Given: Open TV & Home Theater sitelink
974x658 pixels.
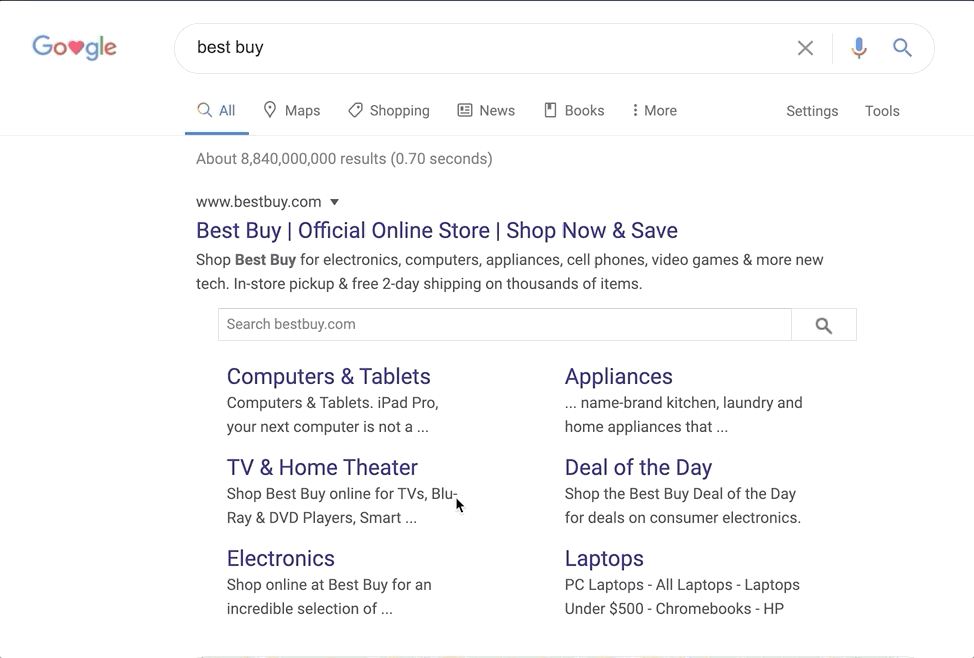Looking at the screenshot, I should point(322,467).
